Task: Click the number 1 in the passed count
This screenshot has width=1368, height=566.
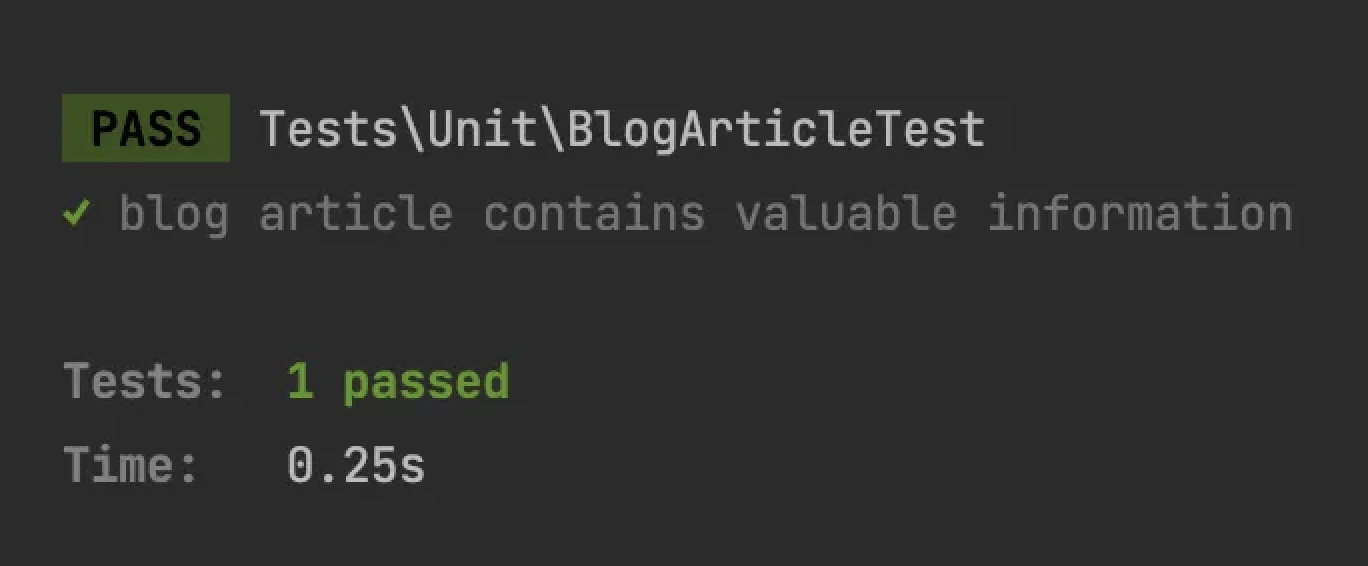Action: click(x=300, y=382)
